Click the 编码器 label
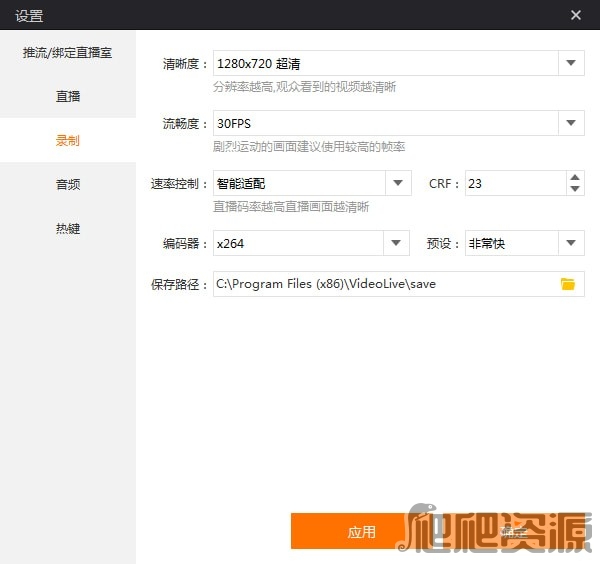 click(184, 243)
